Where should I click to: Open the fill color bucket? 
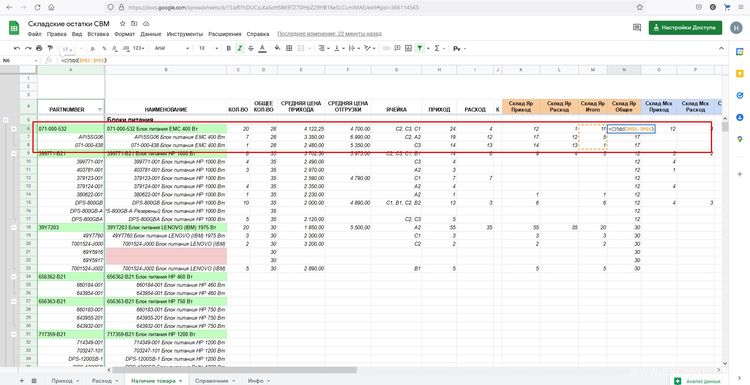coord(277,48)
